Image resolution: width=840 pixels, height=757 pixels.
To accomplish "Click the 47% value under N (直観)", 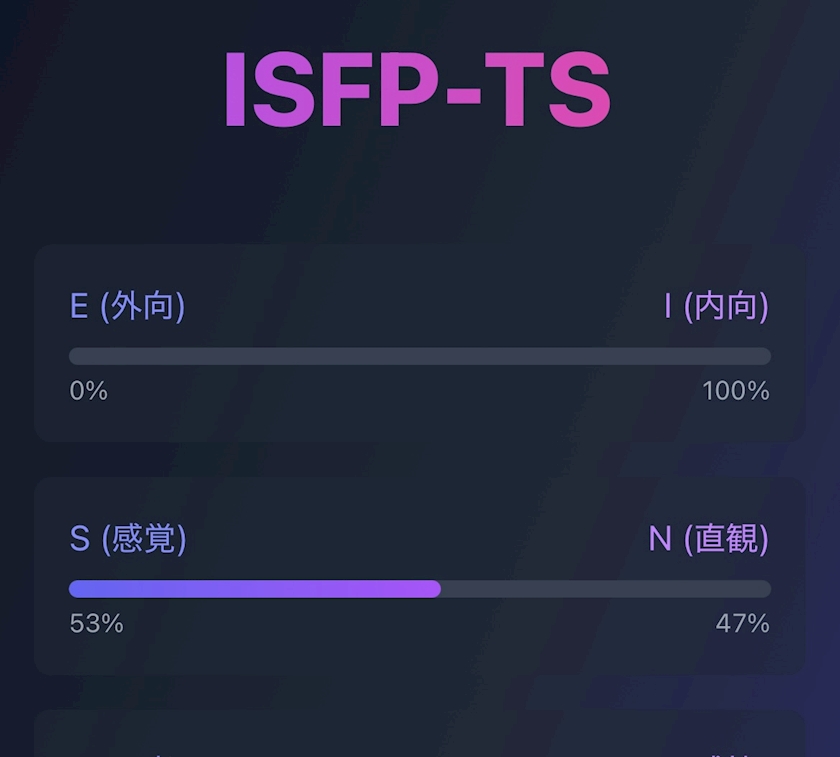I will (742, 624).
